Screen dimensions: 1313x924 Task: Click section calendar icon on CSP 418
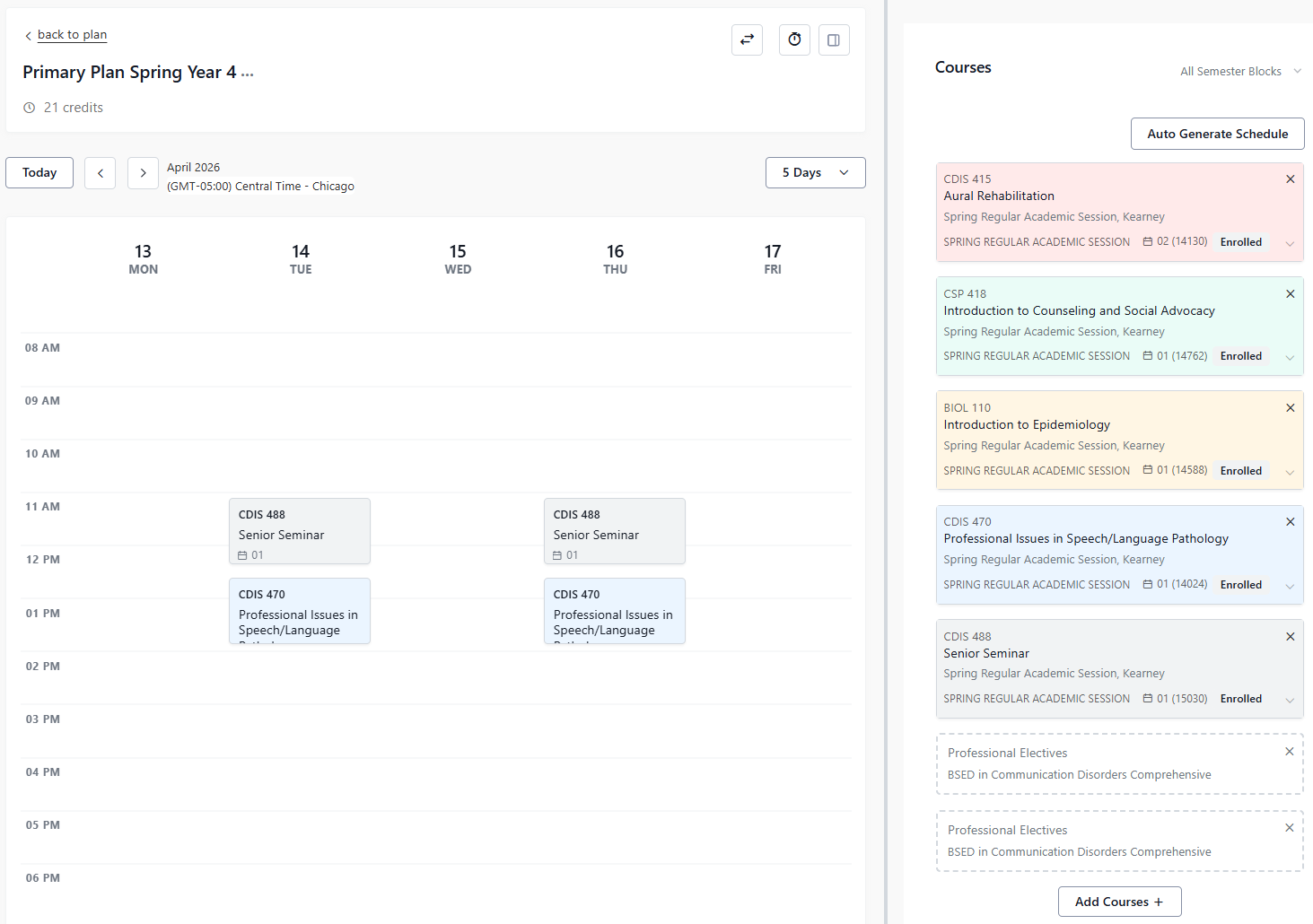[x=1147, y=356]
